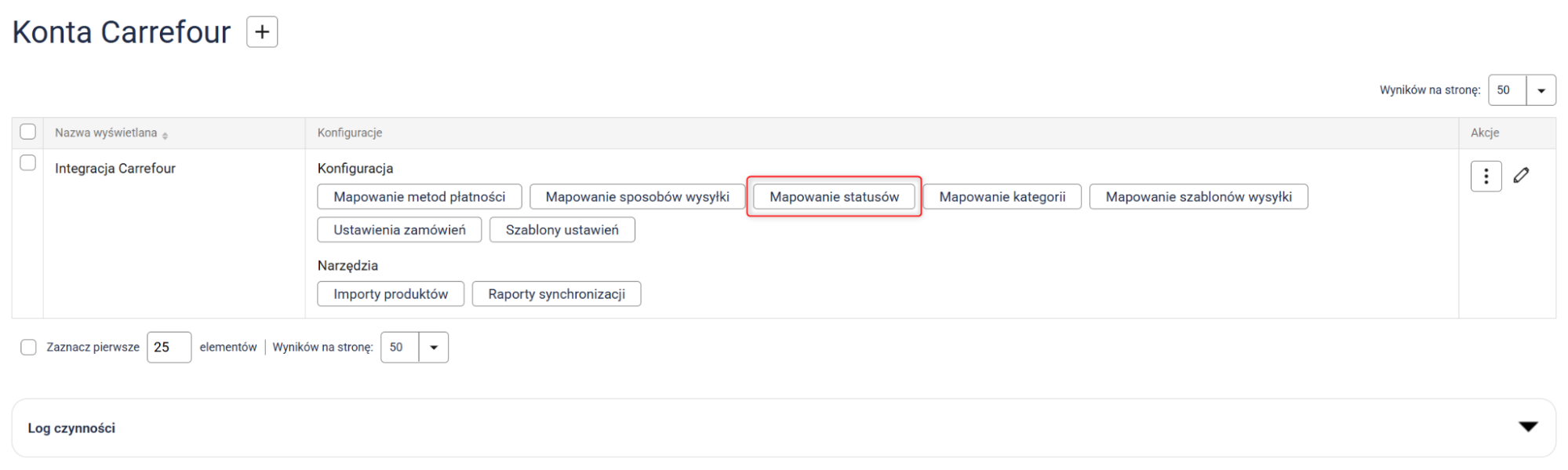Open top Wyników na stronę dropdown
1568x470 pixels.
(x=1541, y=90)
